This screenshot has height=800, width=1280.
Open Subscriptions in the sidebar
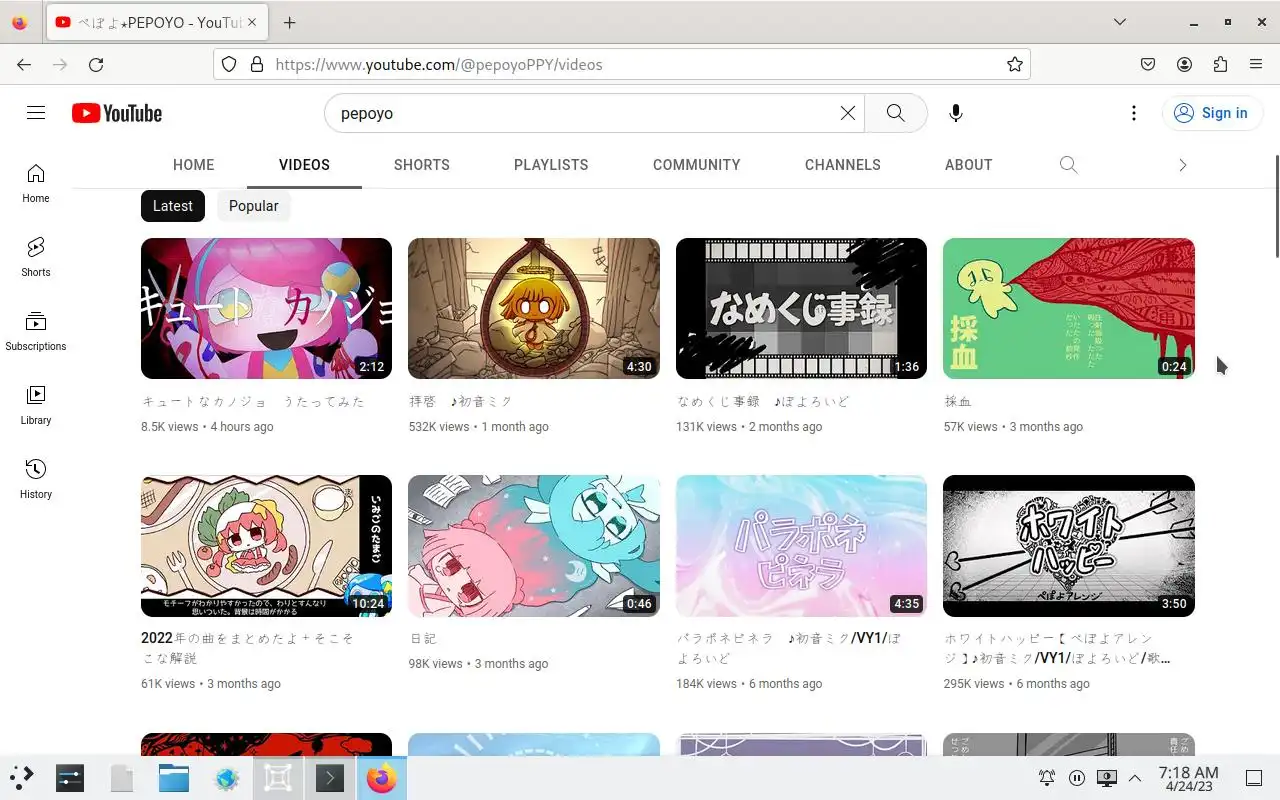click(x=36, y=331)
